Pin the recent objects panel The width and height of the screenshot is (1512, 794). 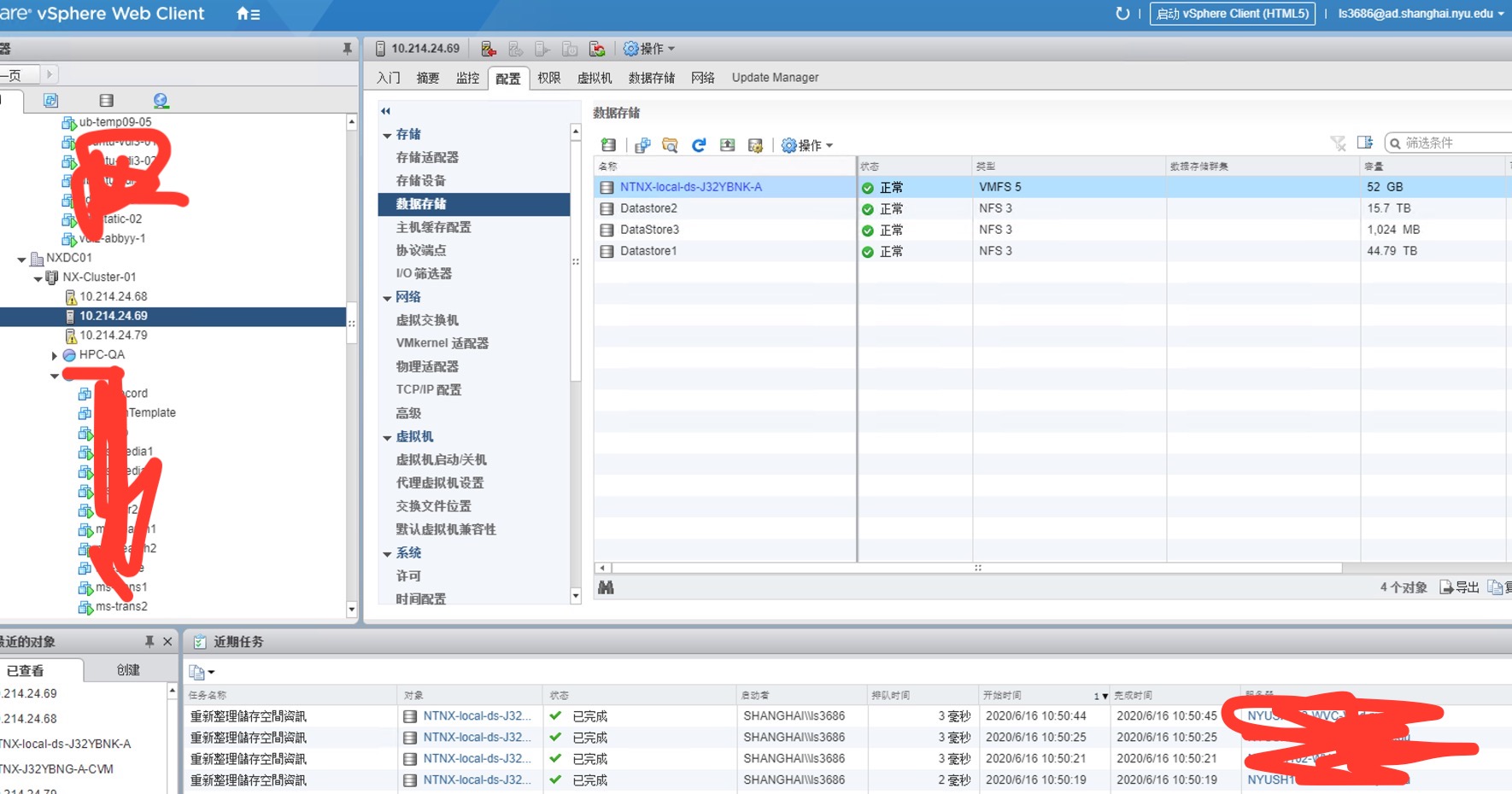pyautogui.click(x=149, y=641)
